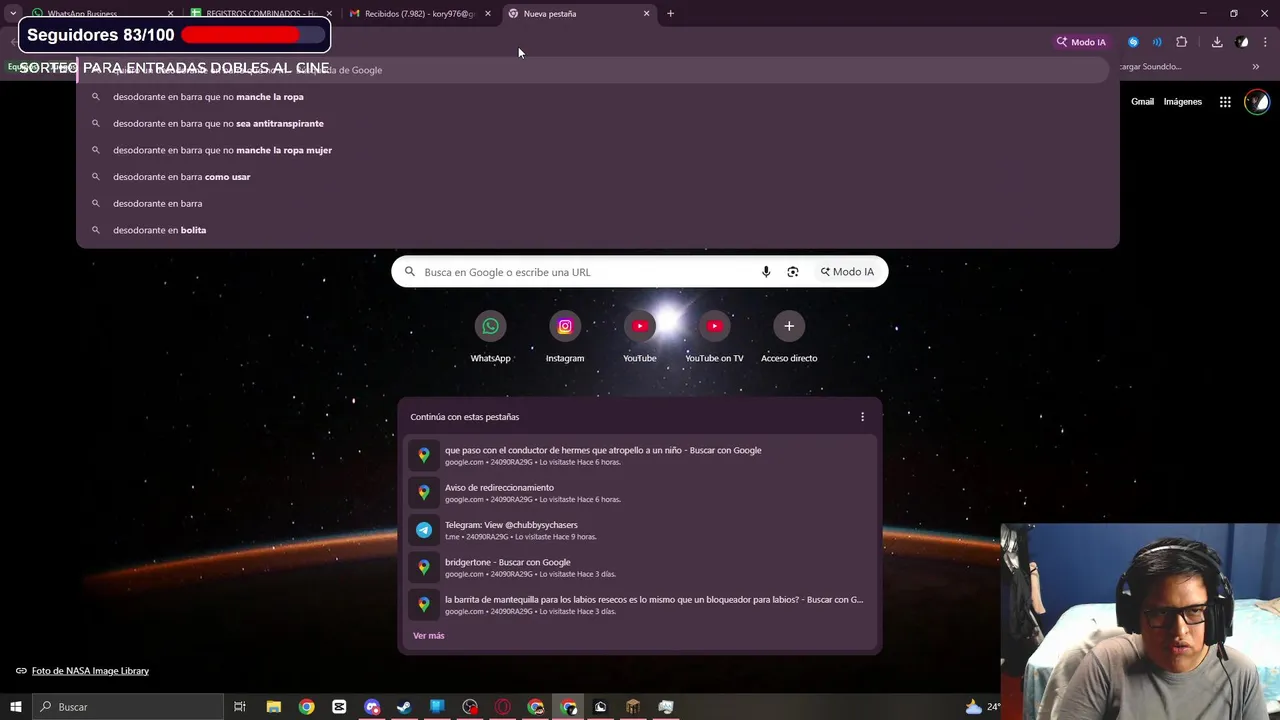This screenshot has width=1280, height=720.
Task: Click Modo IA inside the search box
Action: click(847, 272)
